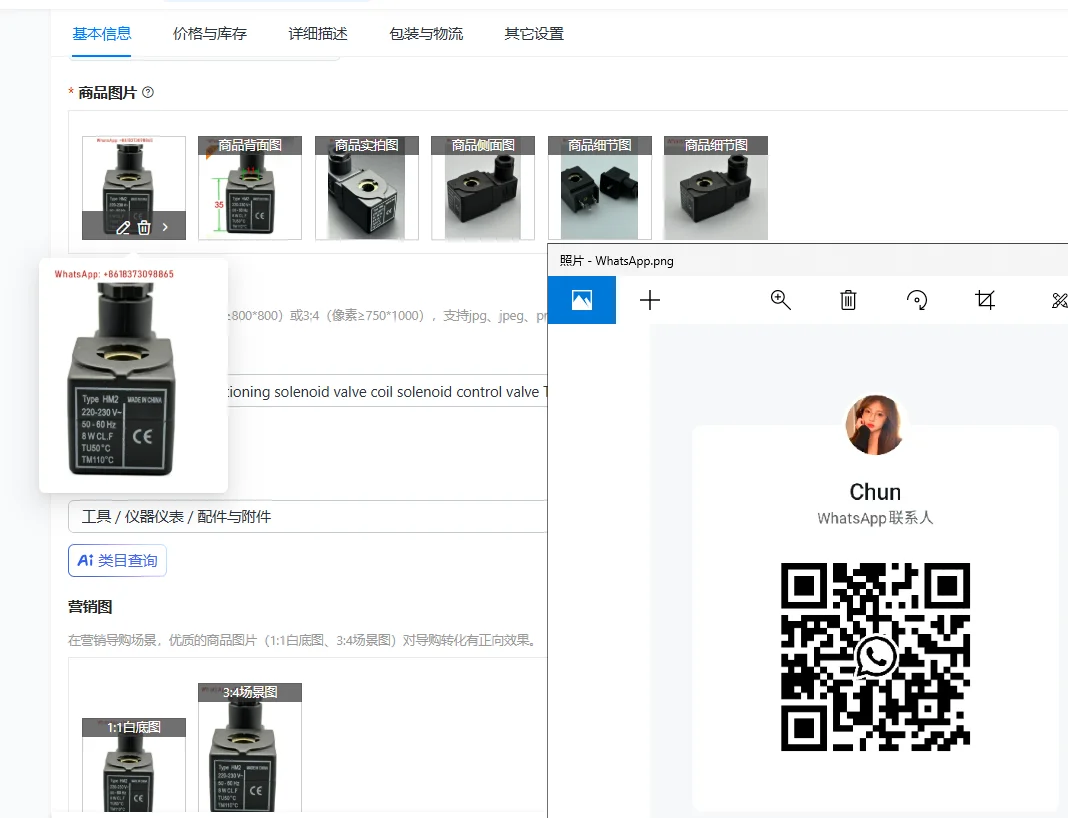1068x818 pixels.
Task: Switch to the 基本信息 tab
Action: tap(101, 33)
